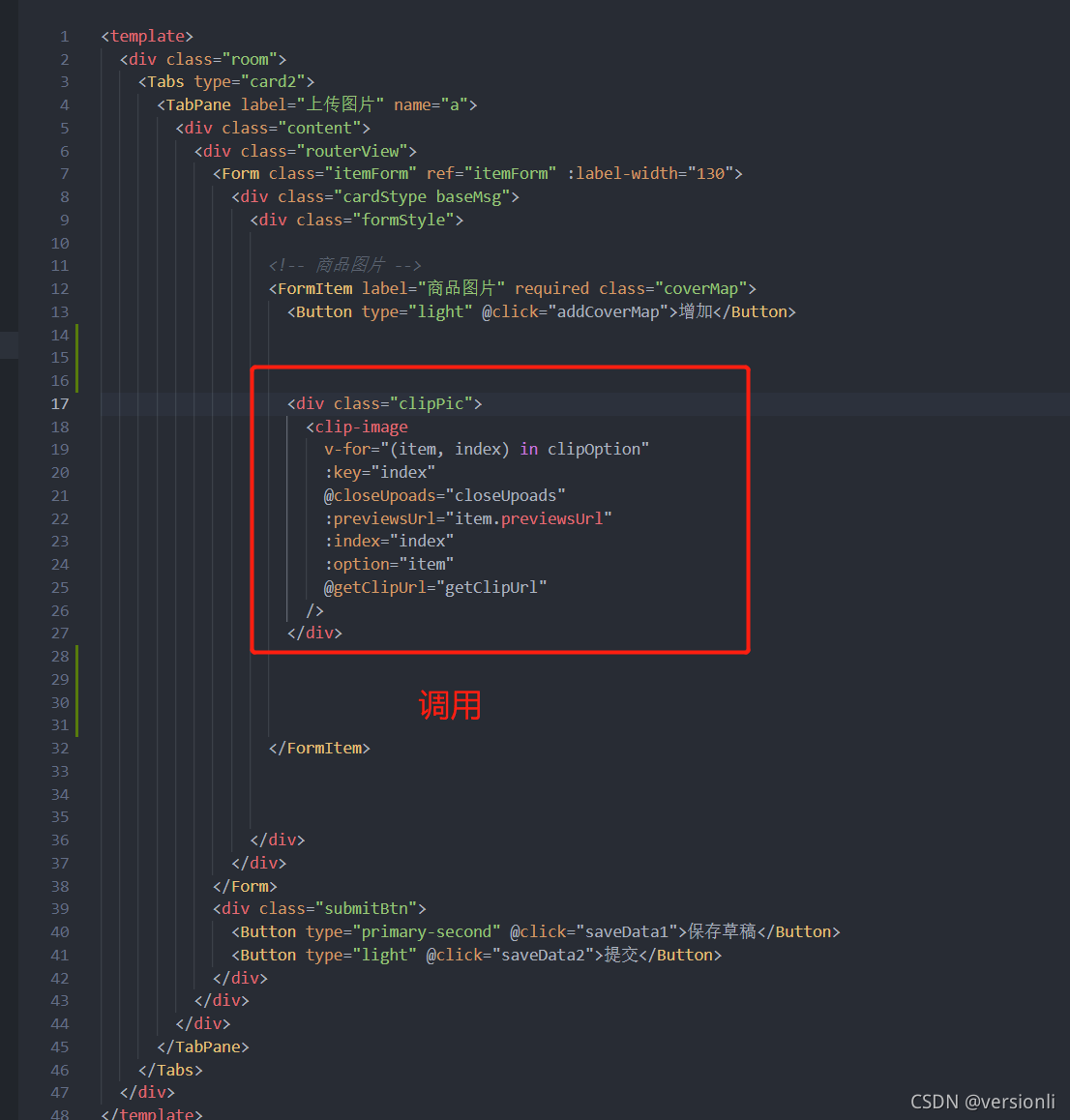Click the template tag on line 1
Viewport: 1070px width, 1120px height.
147,36
